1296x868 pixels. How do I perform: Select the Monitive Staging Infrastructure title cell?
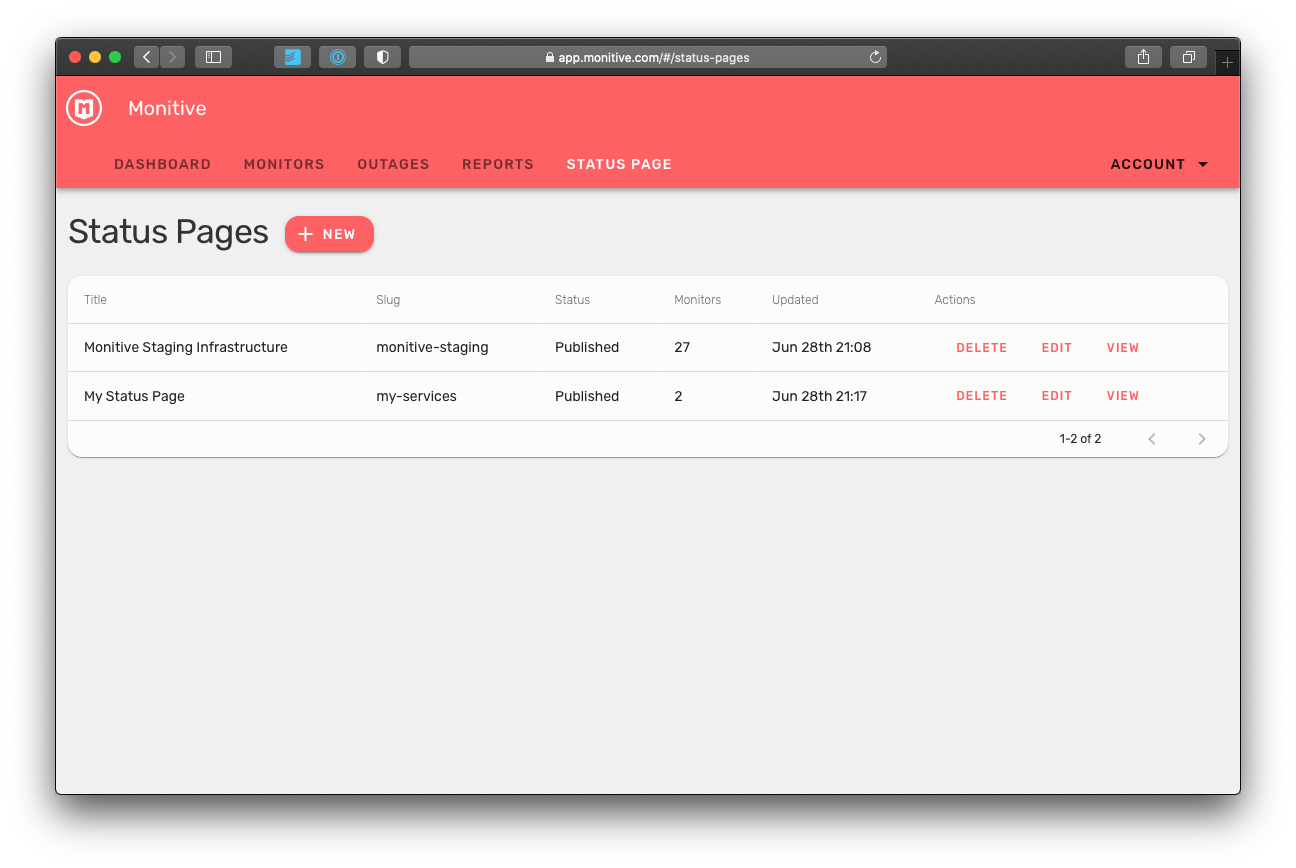186,348
